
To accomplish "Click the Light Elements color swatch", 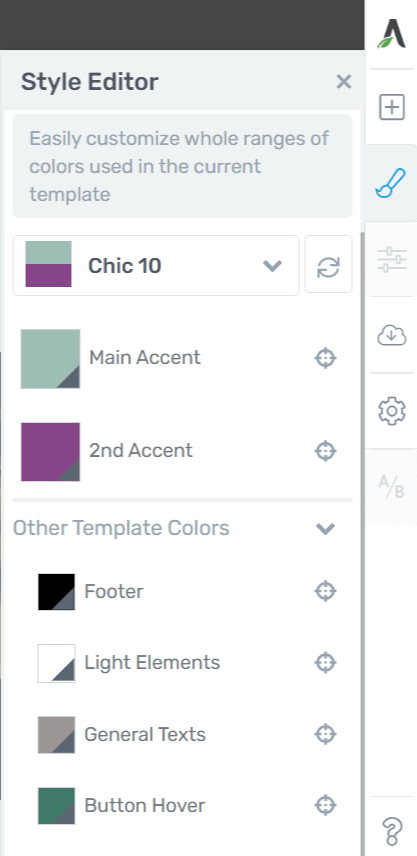I will 56,663.
